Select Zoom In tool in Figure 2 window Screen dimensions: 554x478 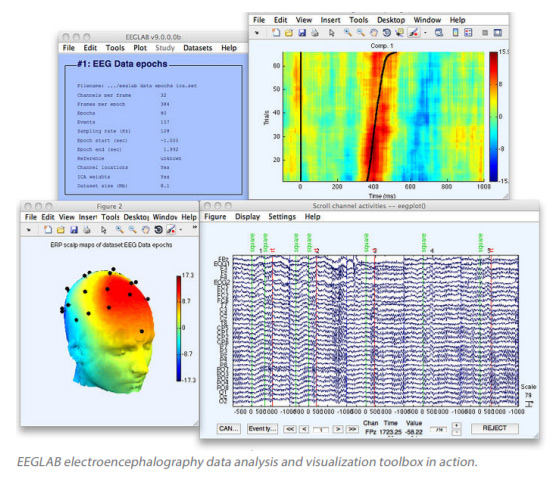120,230
